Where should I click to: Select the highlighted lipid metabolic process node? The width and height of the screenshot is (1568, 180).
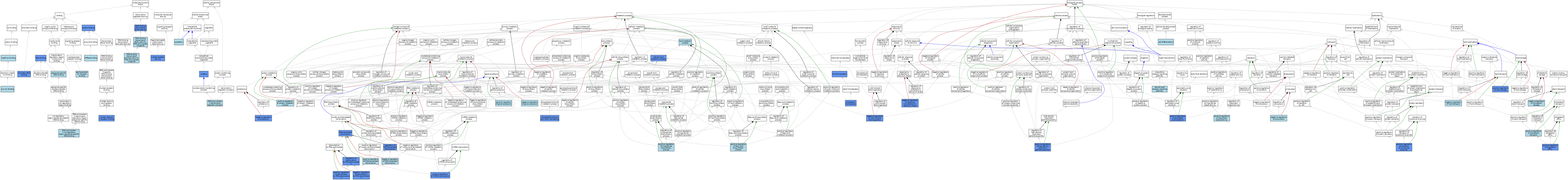685,42
